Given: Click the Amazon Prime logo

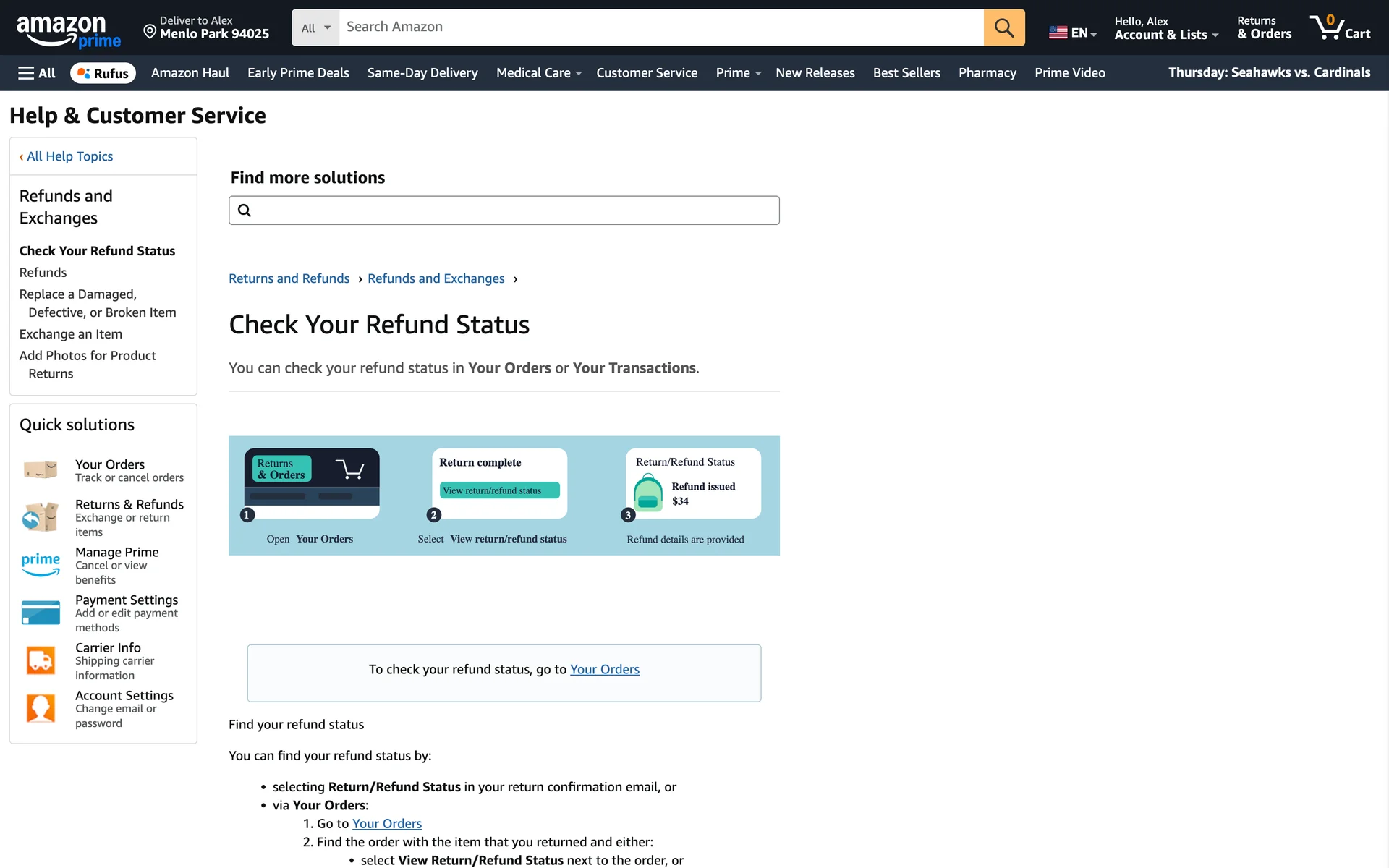Looking at the screenshot, I should pos(68,31).
